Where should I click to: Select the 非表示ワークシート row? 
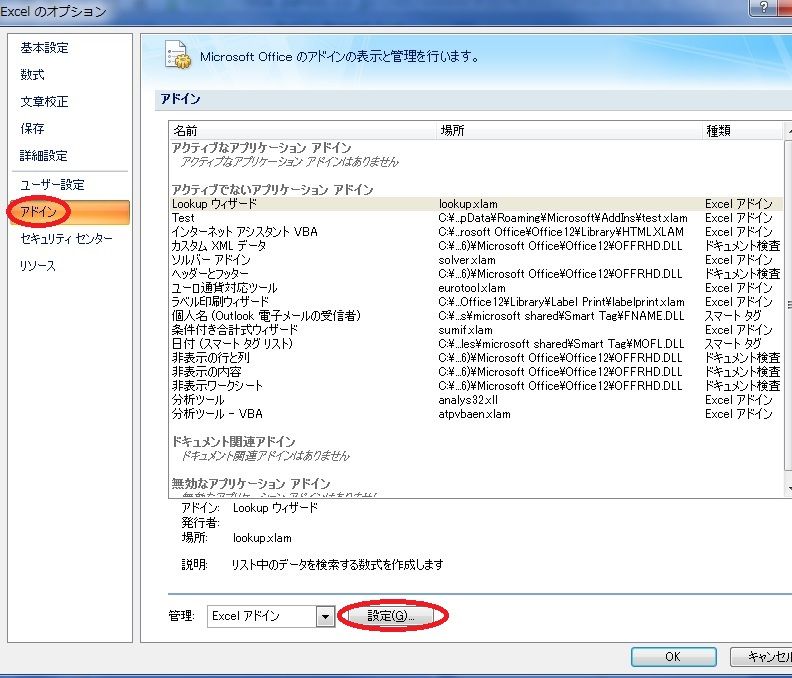pos(476,386)
